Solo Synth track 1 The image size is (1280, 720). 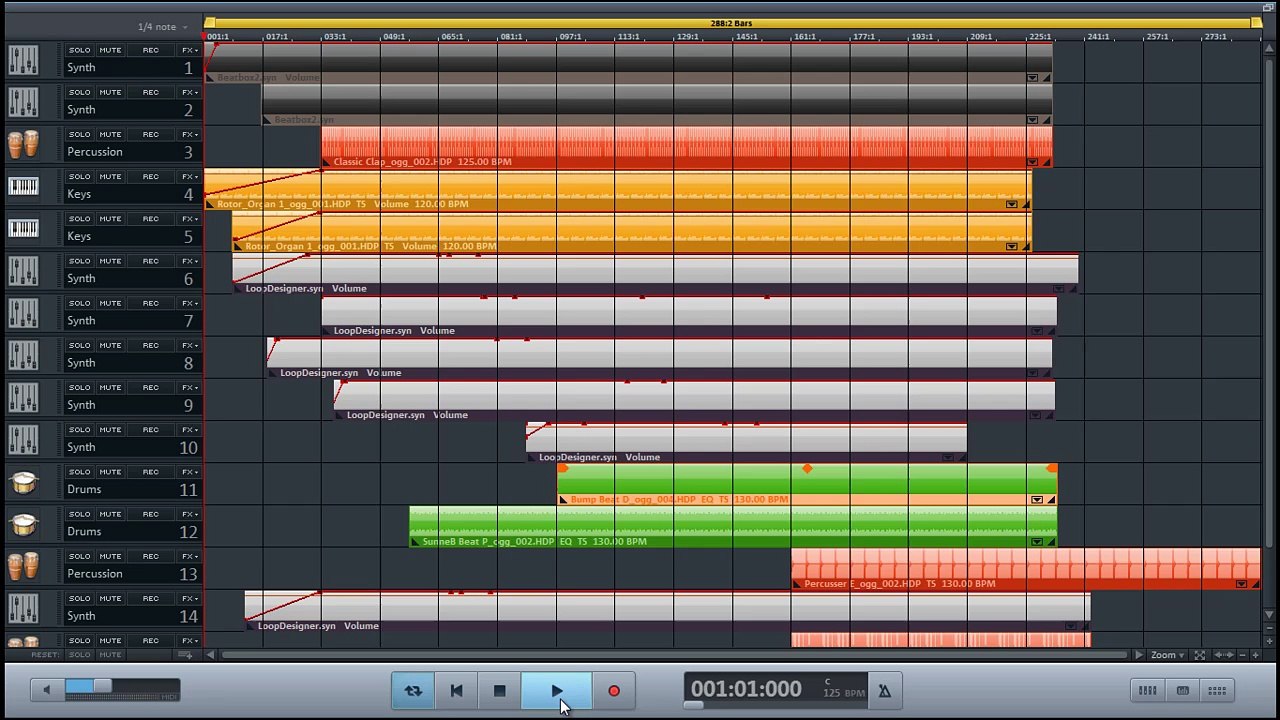tap(79, 50)
